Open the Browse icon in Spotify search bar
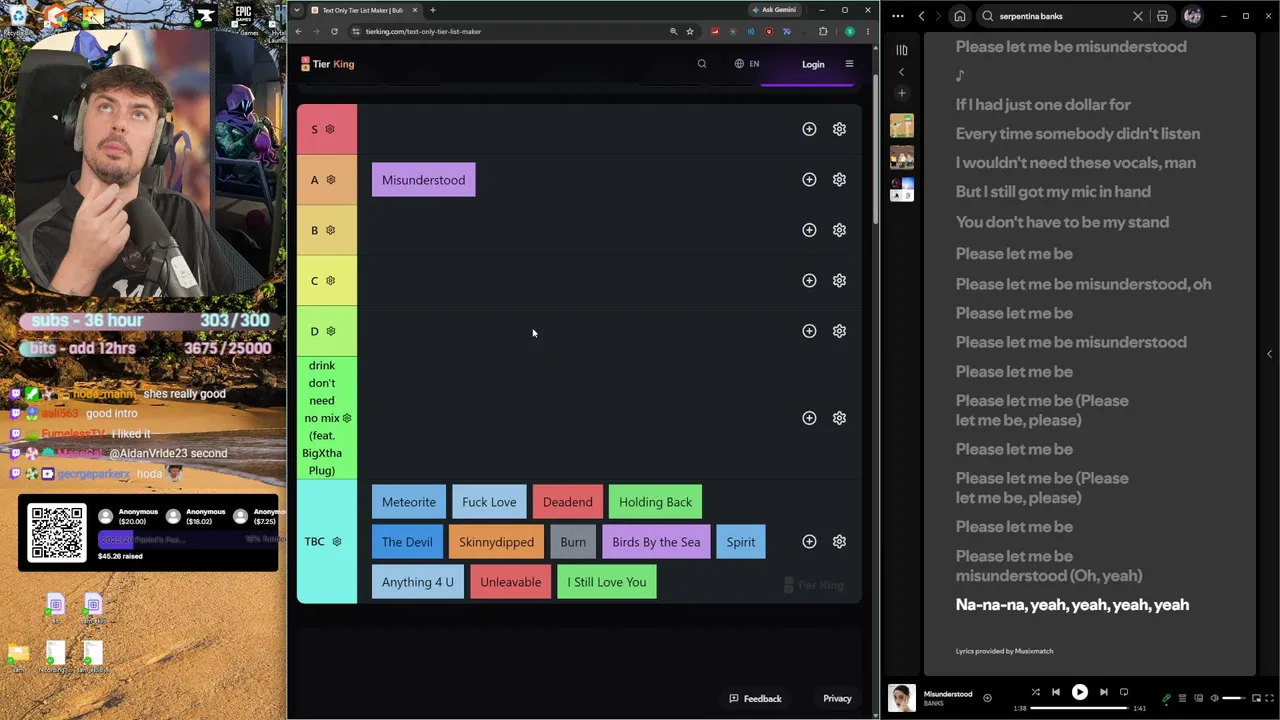The height and width of the screenshot is (720, 1280). coord(1162,16)
